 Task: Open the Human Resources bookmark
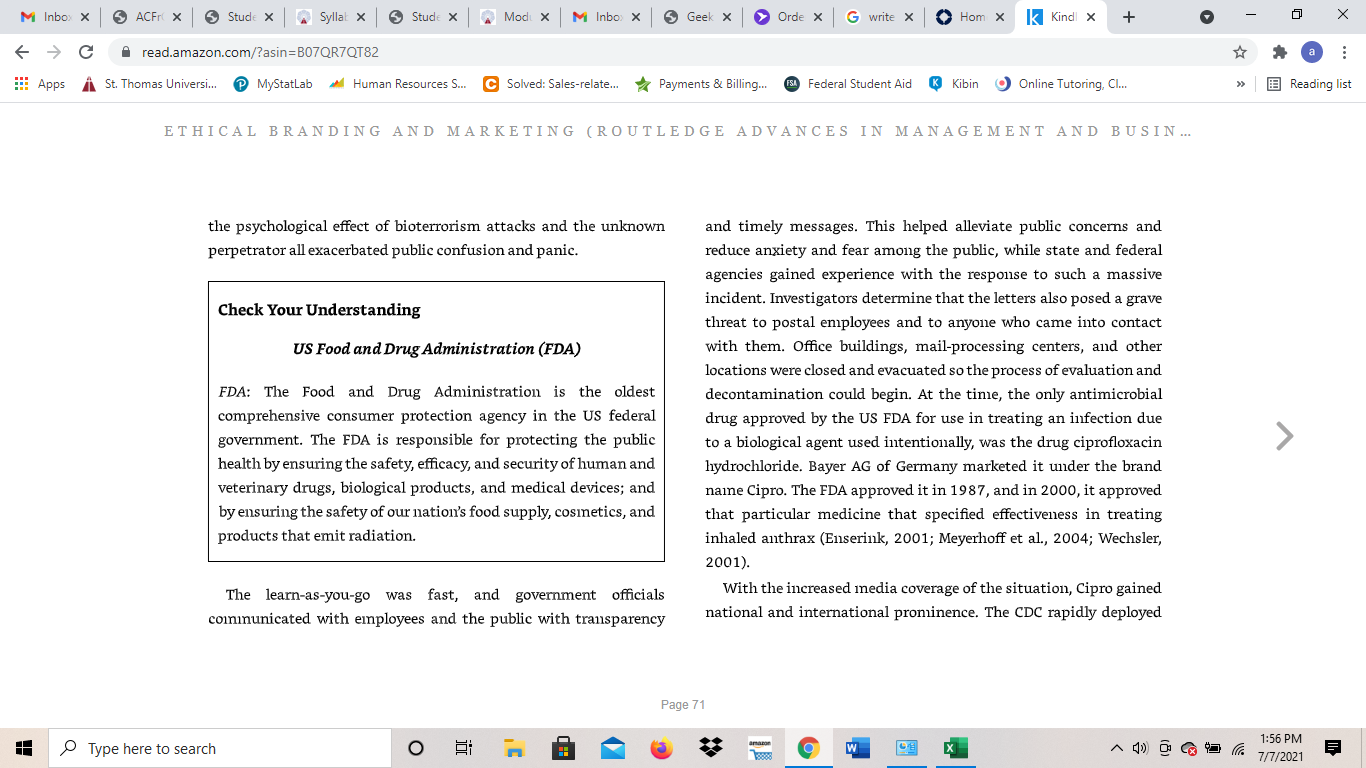point(398,84)
